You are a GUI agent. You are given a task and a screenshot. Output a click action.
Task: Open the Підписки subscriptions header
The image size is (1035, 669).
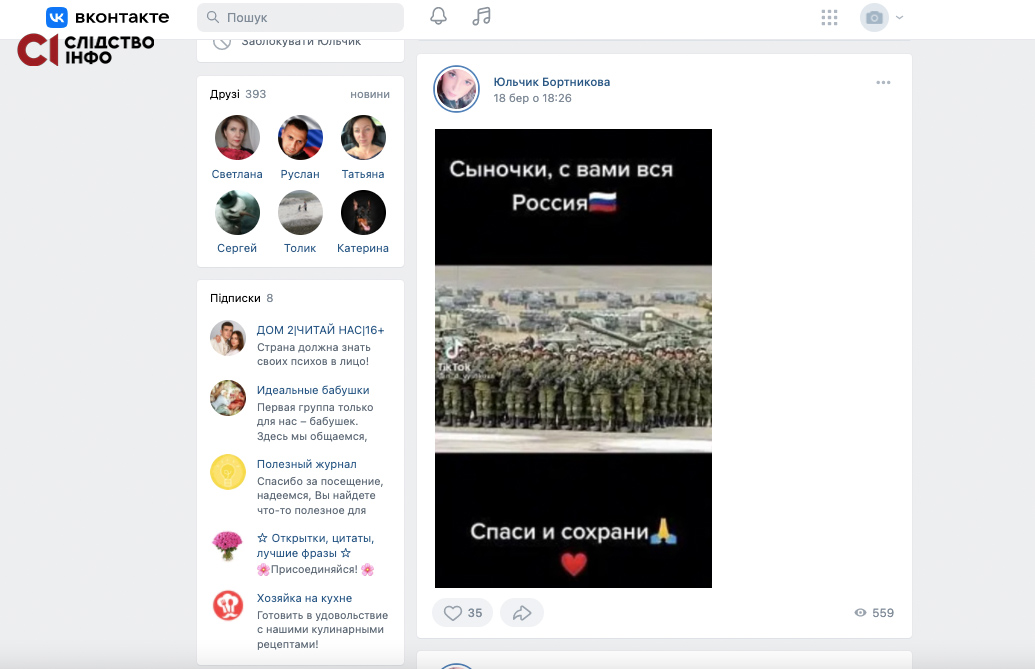242,298
